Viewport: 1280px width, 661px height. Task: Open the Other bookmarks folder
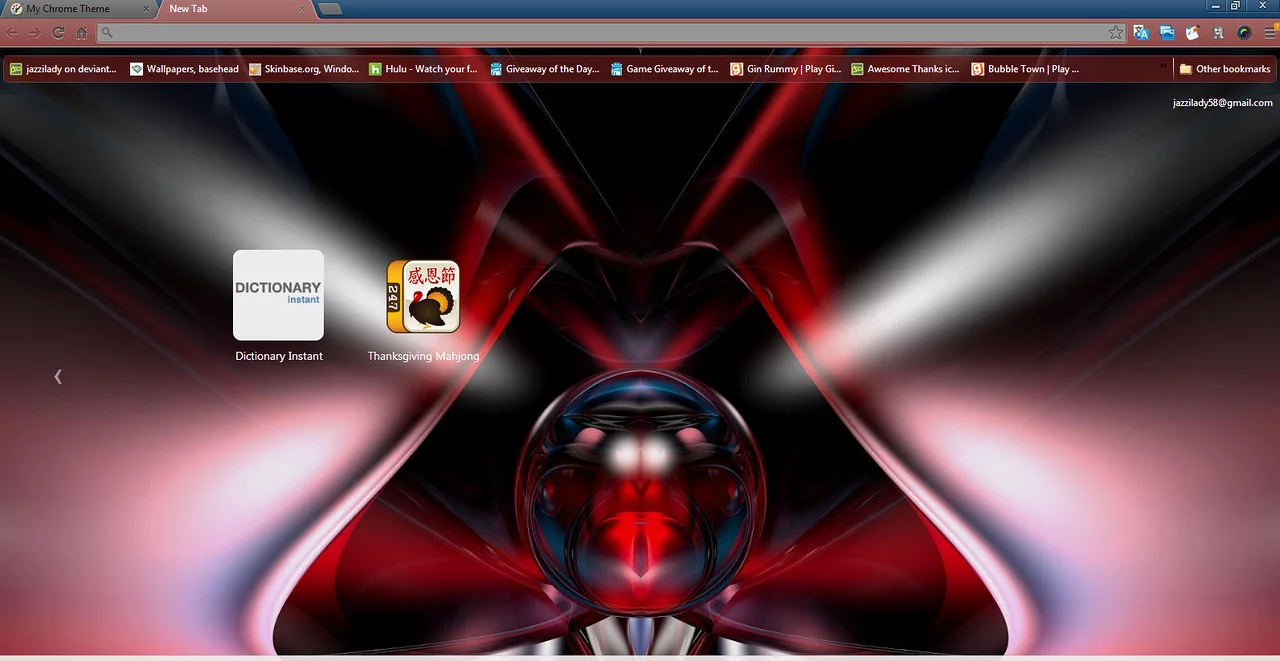1225,69
